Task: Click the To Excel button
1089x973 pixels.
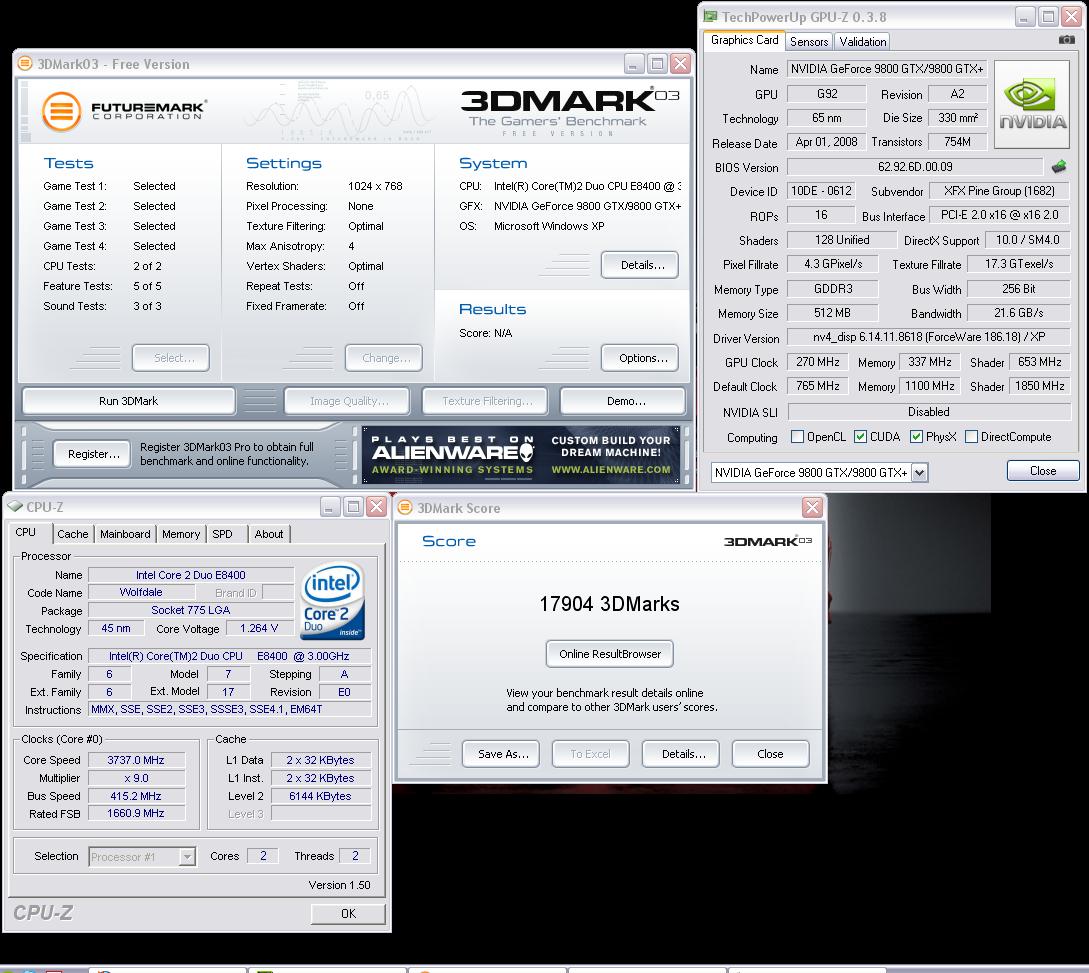Action: pos(590,754)
